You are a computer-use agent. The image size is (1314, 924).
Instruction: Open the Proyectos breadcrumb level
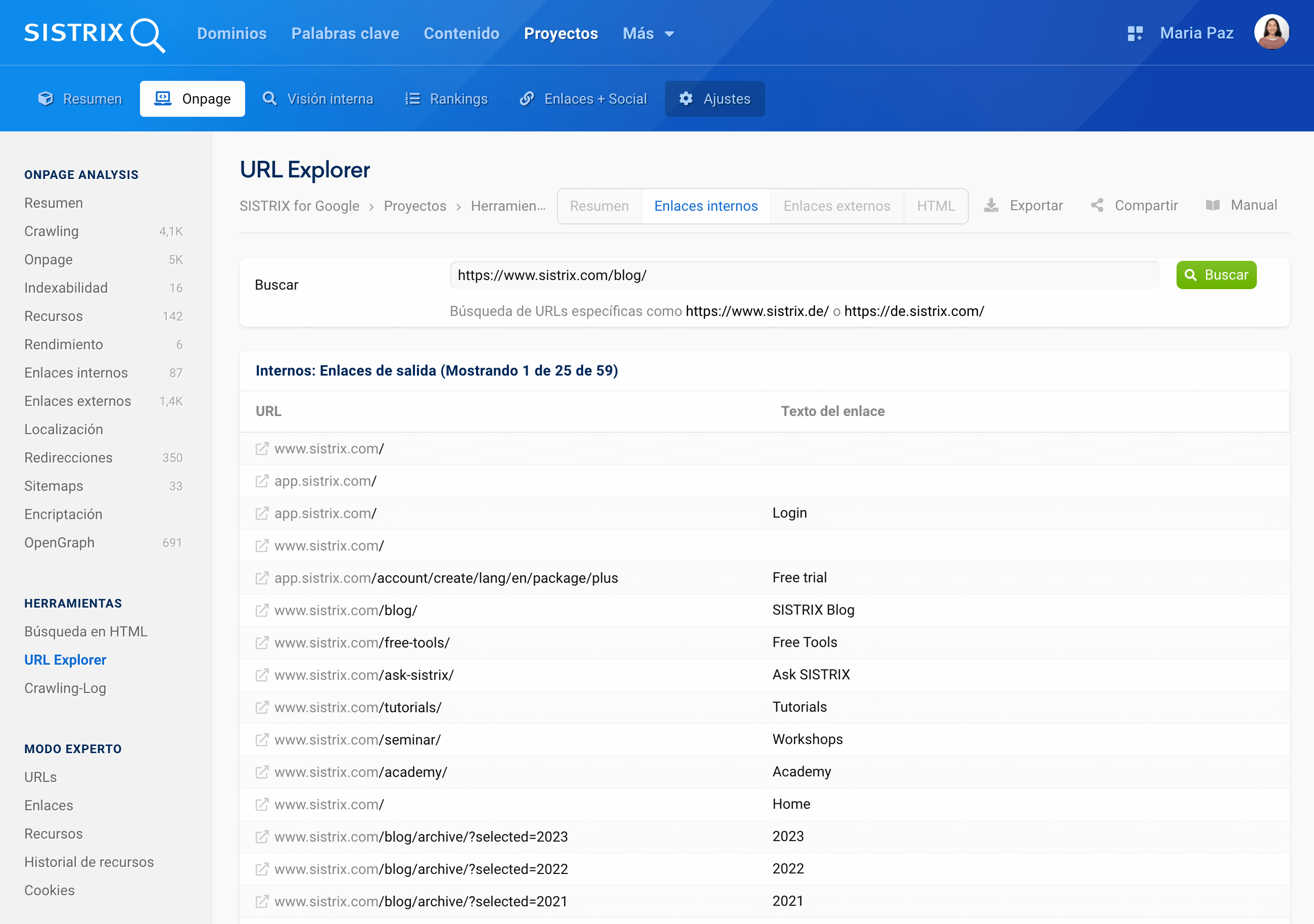[414, 206]
